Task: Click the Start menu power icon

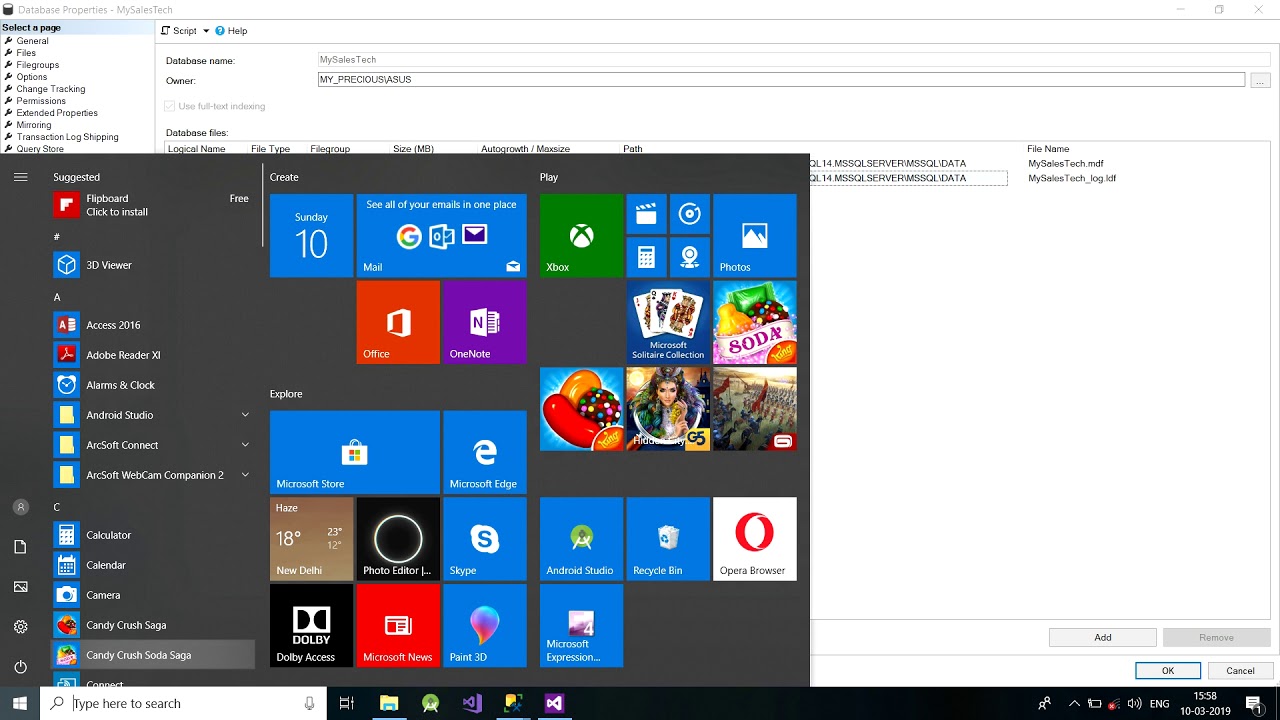Action: (x=20, y=667)
